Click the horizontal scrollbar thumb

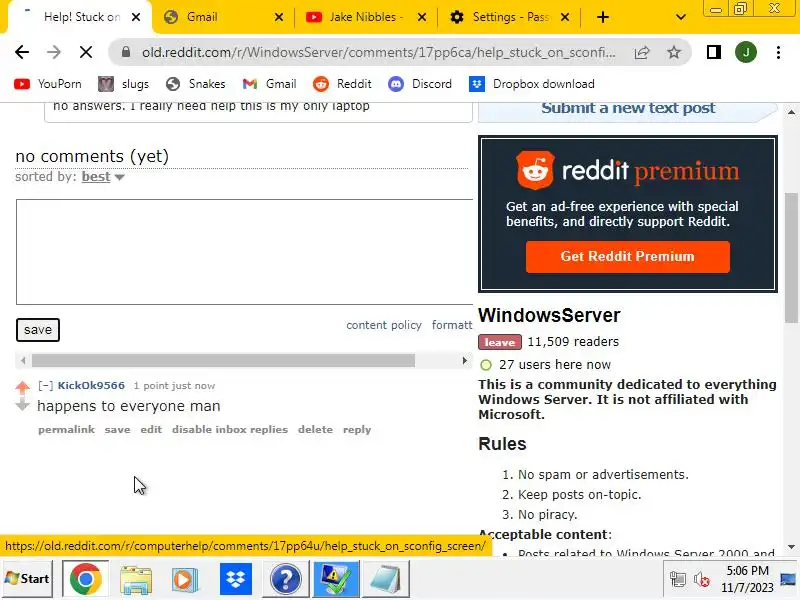[223, 361]
